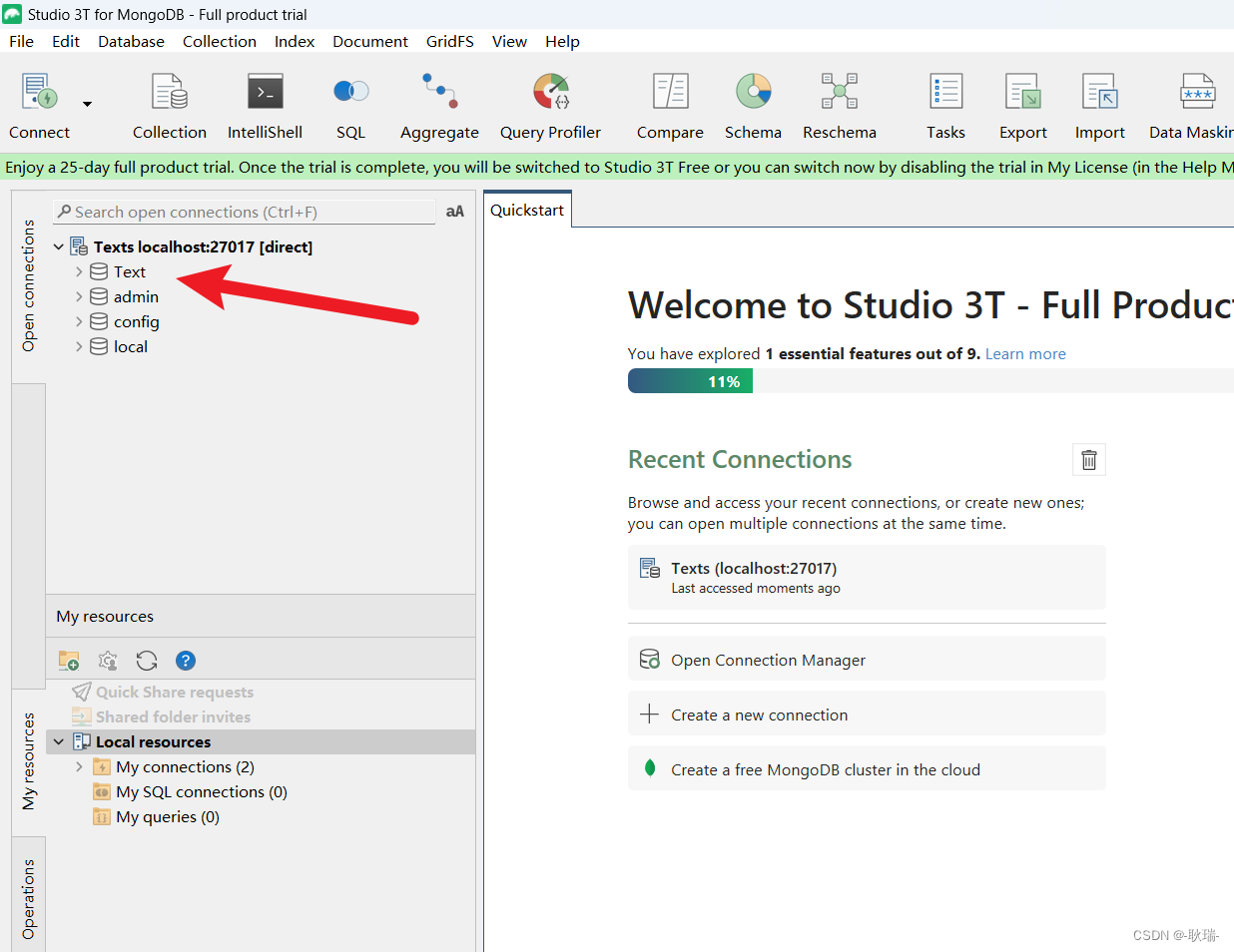Image resolution: width=1234 pixels, height=952 pixels.
Task: Click the Connect toolbar icon
Action: point(39,92)
